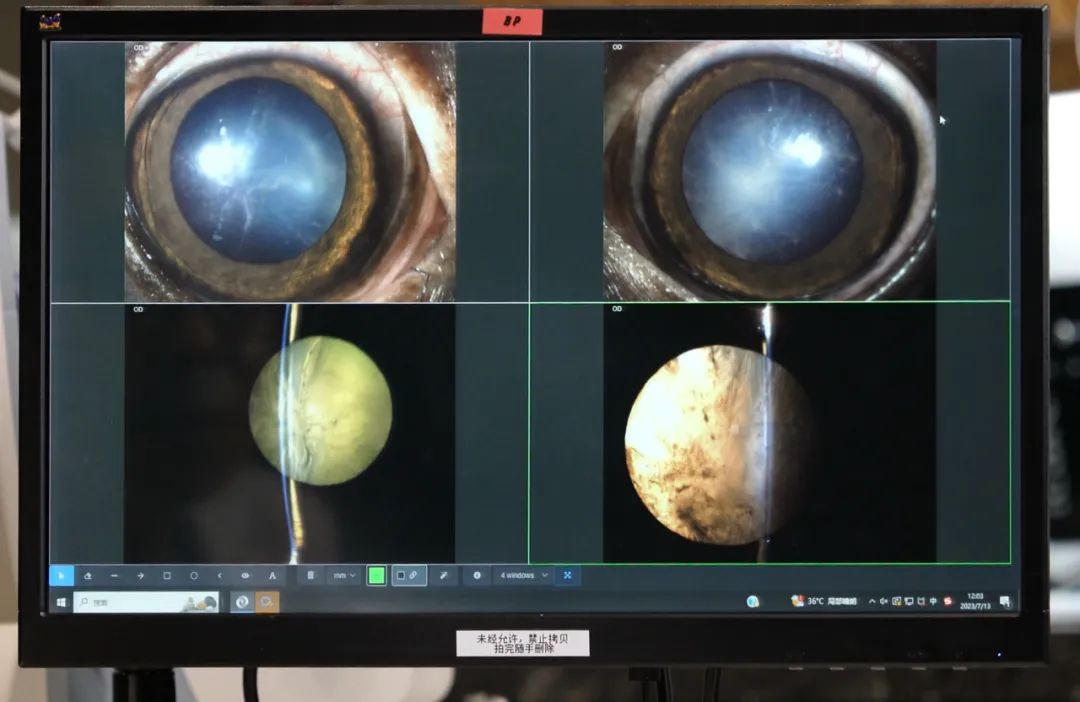Select the bottom-left green slit-lamp image
Viewport: 1080px width, 702px height.
(289, 433)
